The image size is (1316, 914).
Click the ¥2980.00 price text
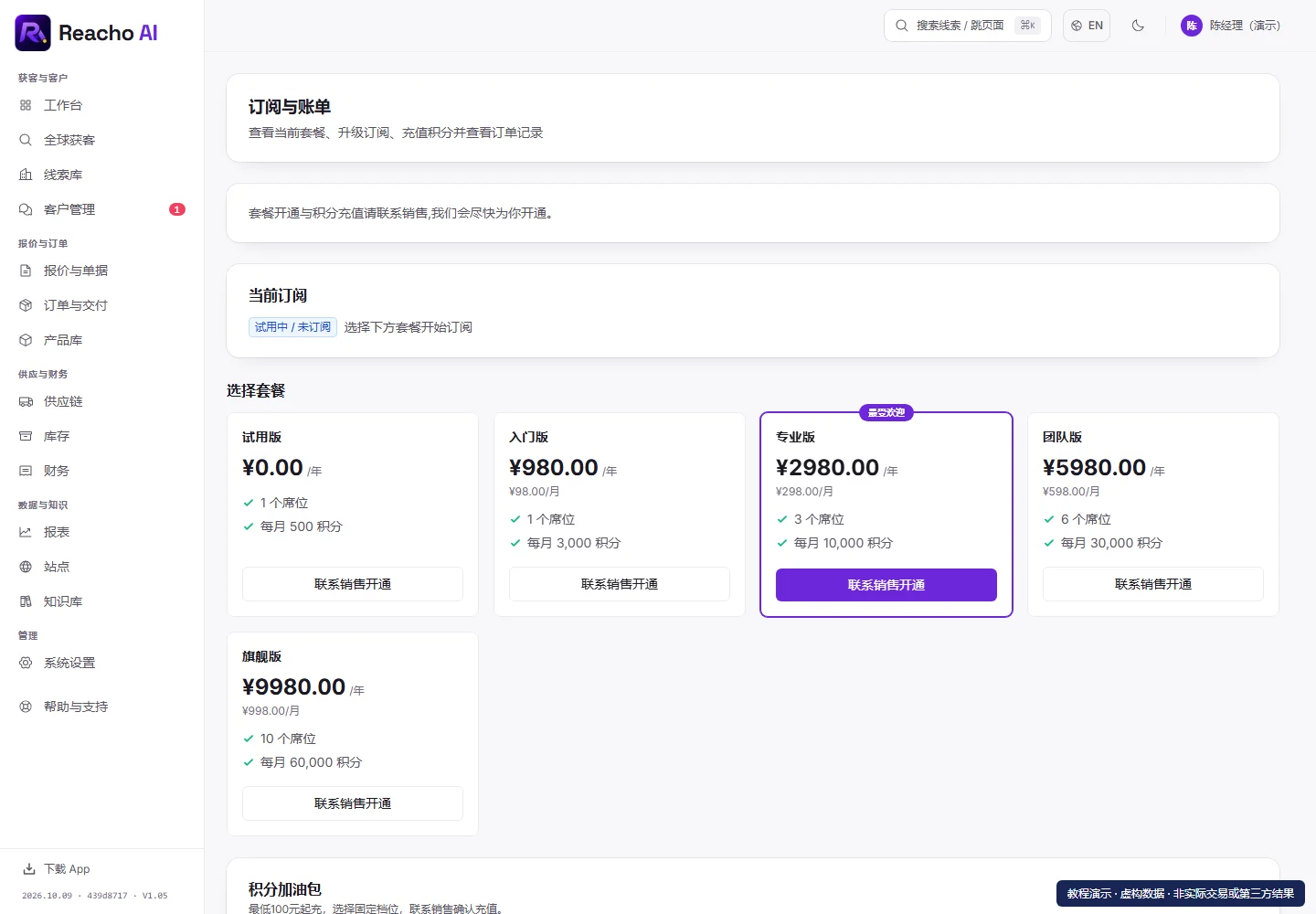(x=827, y=468)
